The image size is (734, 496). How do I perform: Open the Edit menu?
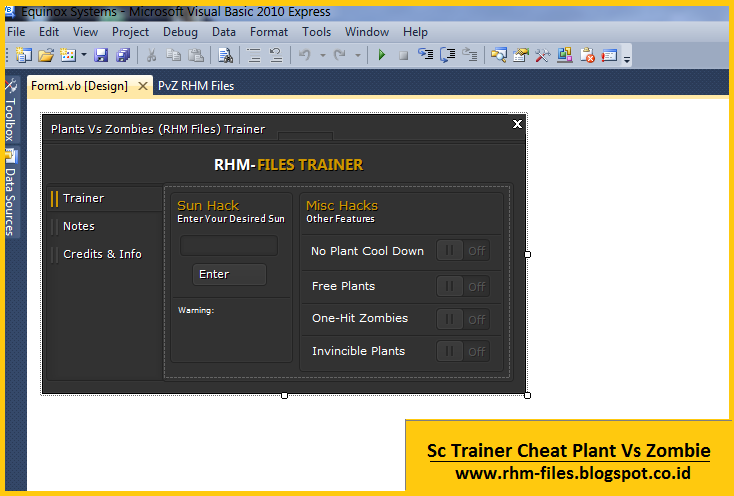point(49,32)
